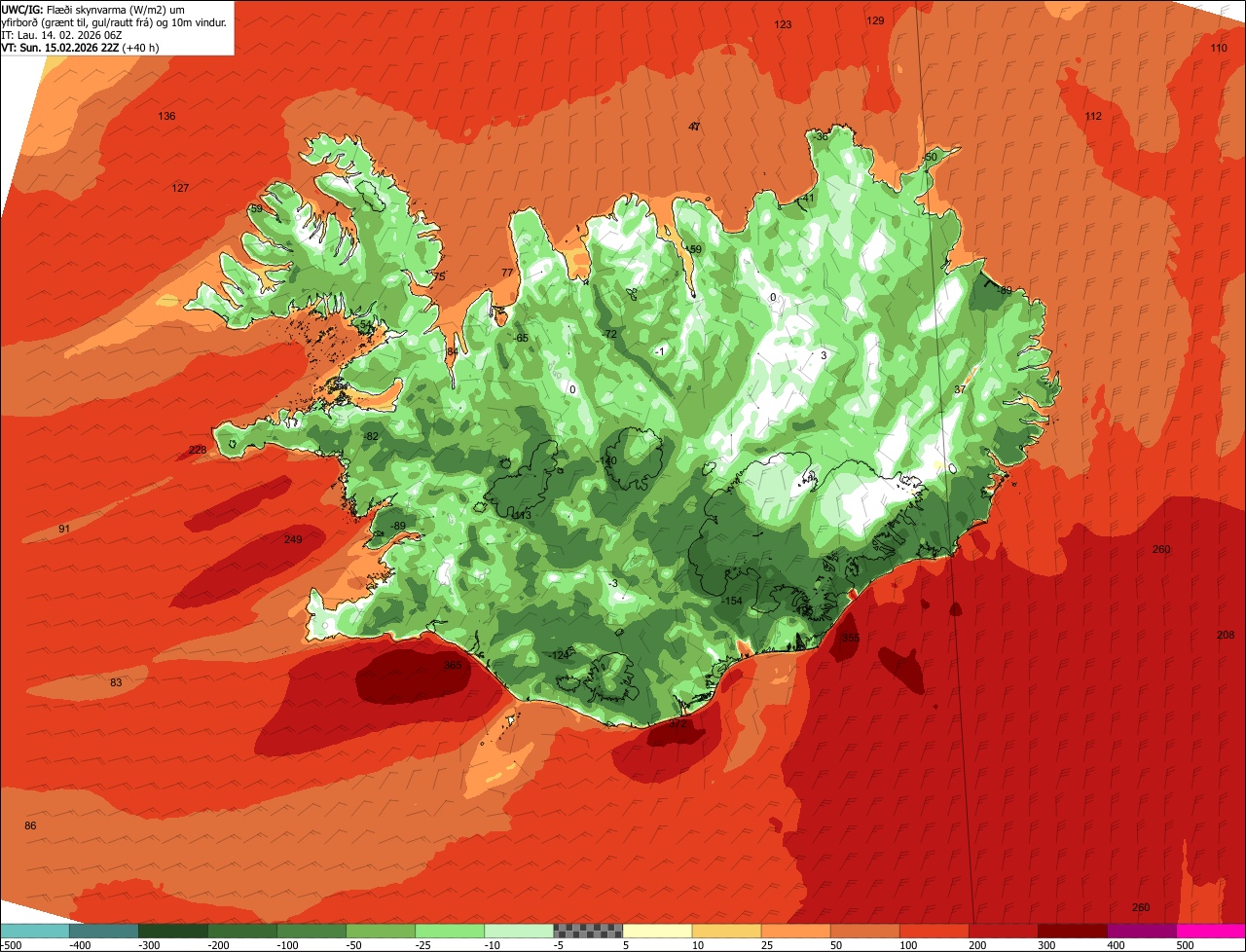
Task: Pick the legend swatch between 200 and 300
Action: click(x=1002, y=931)
